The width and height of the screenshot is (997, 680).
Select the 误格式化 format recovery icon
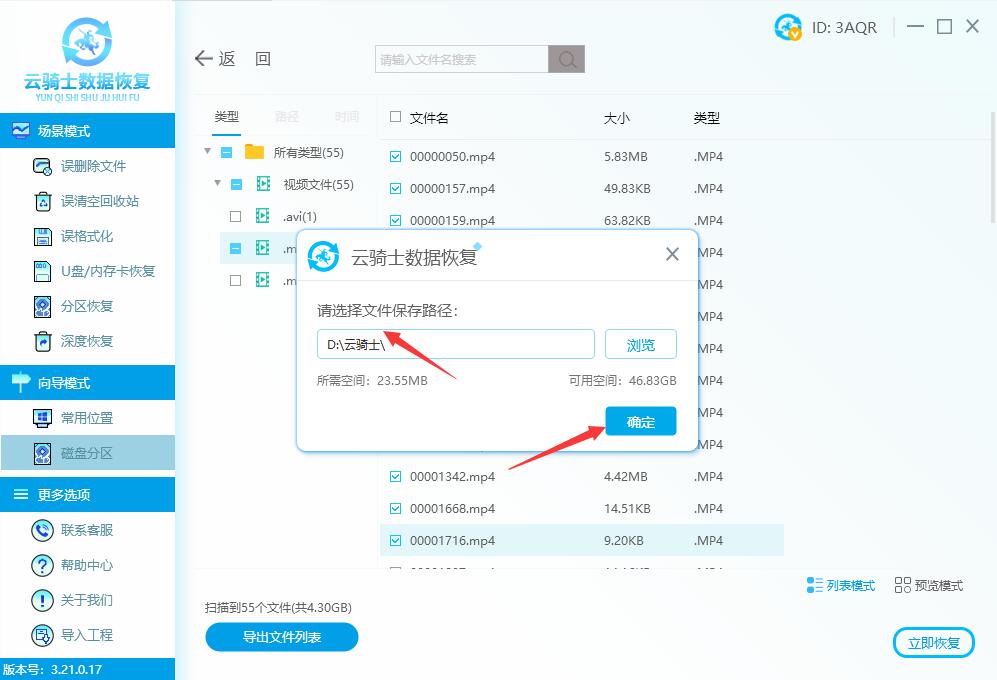pos(42,236)
